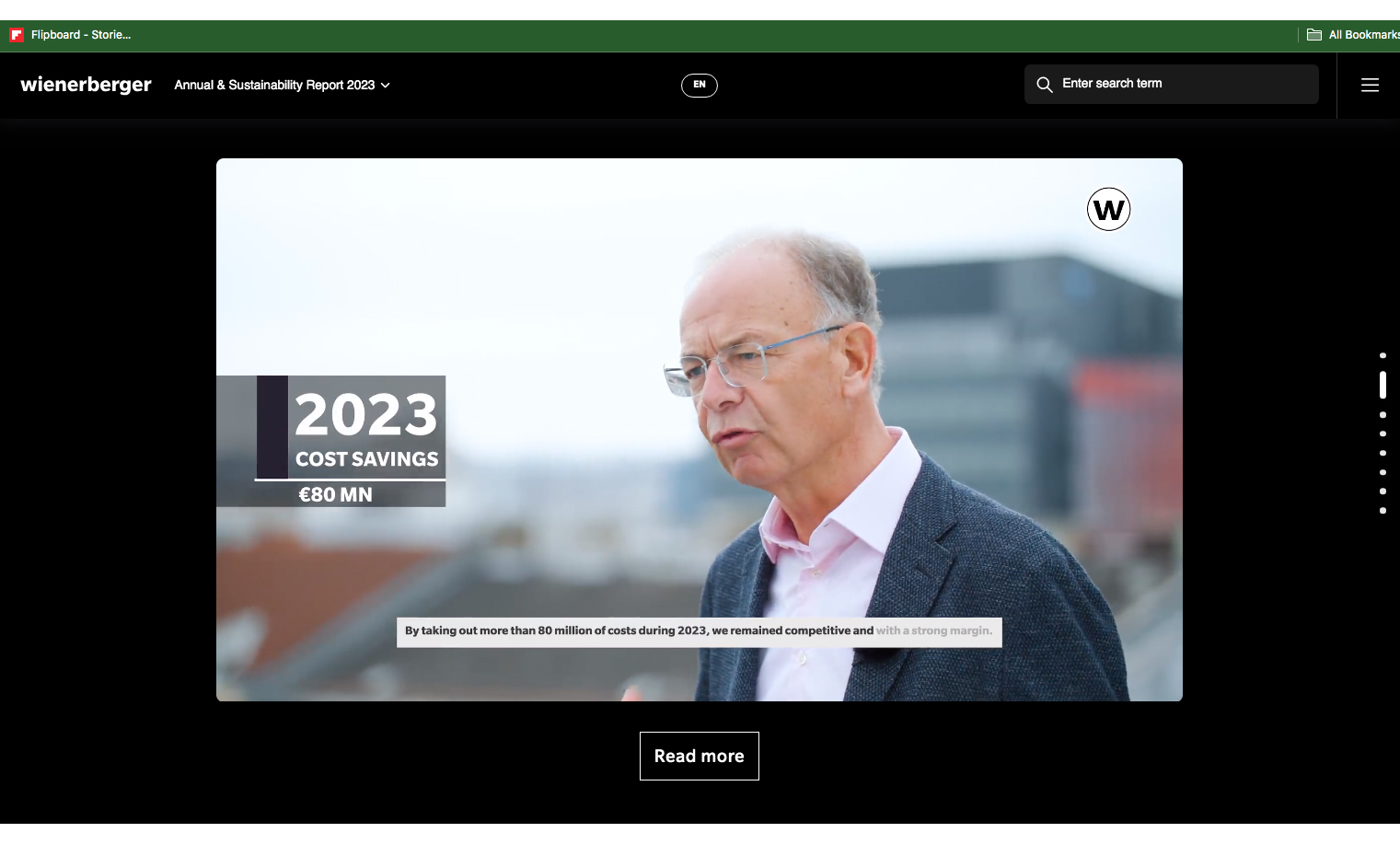Viewport: 1400px width, 844px height.
Task: Focus the Enter search term field
Action: click(1172, 84)
